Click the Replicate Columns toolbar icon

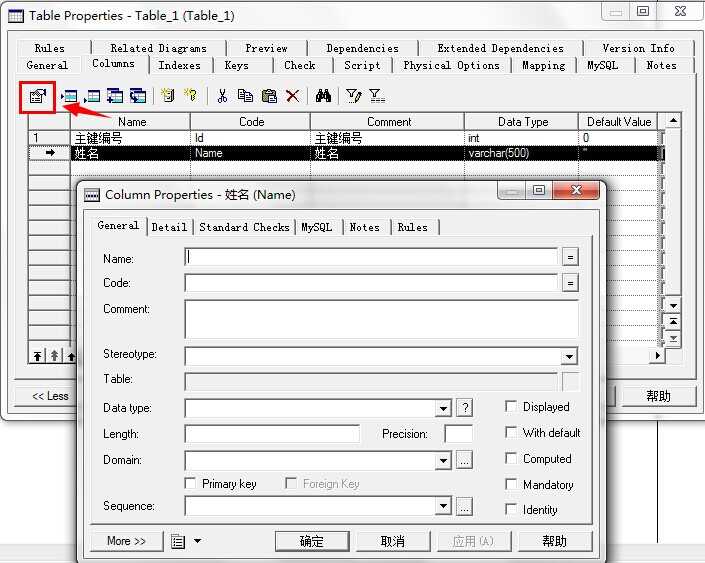(x=138, y=96)
